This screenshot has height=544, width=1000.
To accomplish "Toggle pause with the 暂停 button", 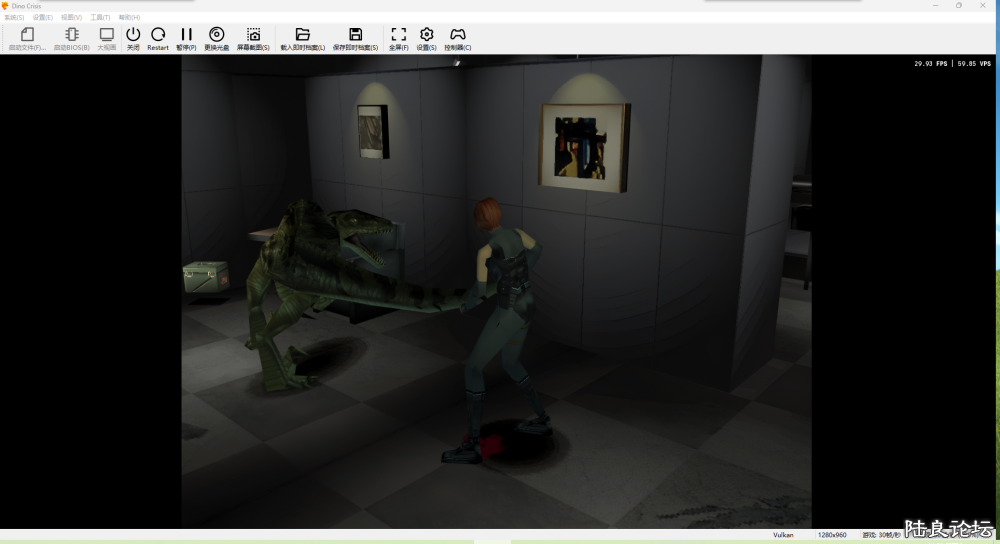I will [x=186, y=38].
